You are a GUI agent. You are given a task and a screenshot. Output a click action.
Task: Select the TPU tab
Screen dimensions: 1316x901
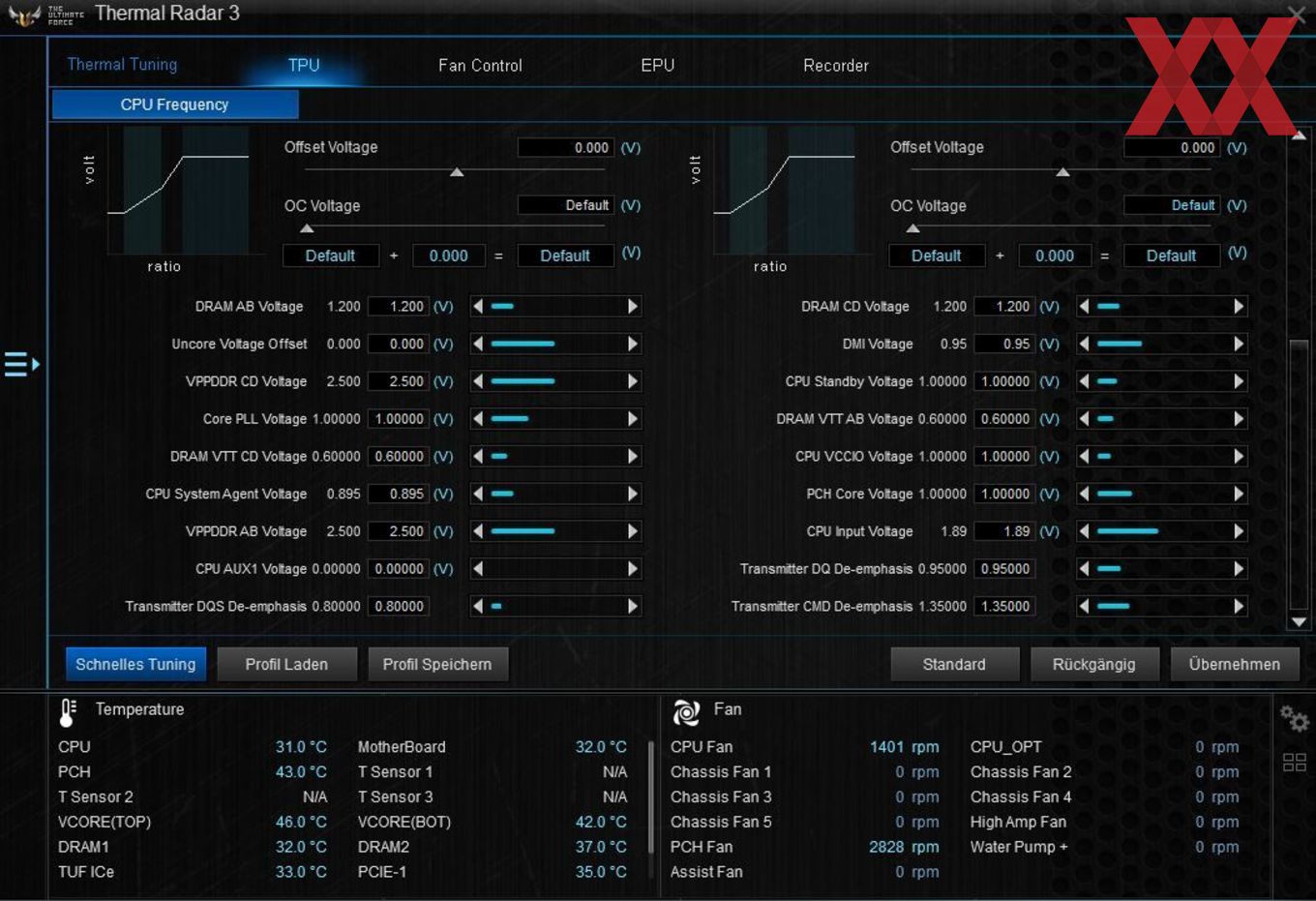point(304,65)
